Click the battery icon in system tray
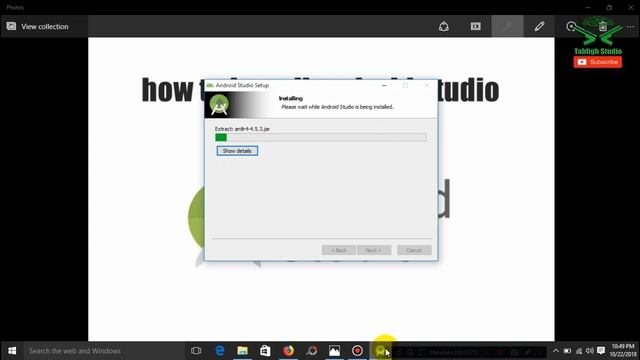640x360 pixels. point(567,351)
